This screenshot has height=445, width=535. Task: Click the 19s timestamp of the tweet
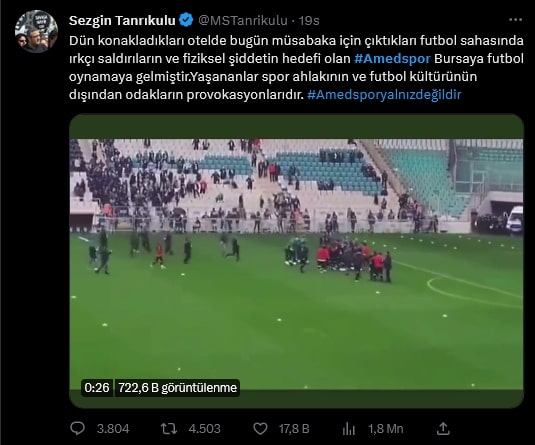(x=309, y=20)
